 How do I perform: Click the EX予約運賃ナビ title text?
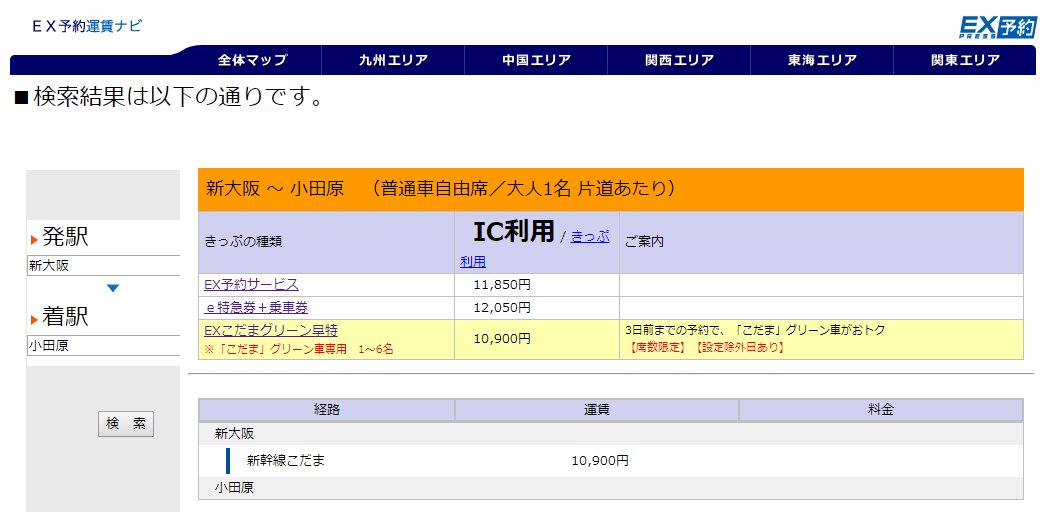(87, 27)
